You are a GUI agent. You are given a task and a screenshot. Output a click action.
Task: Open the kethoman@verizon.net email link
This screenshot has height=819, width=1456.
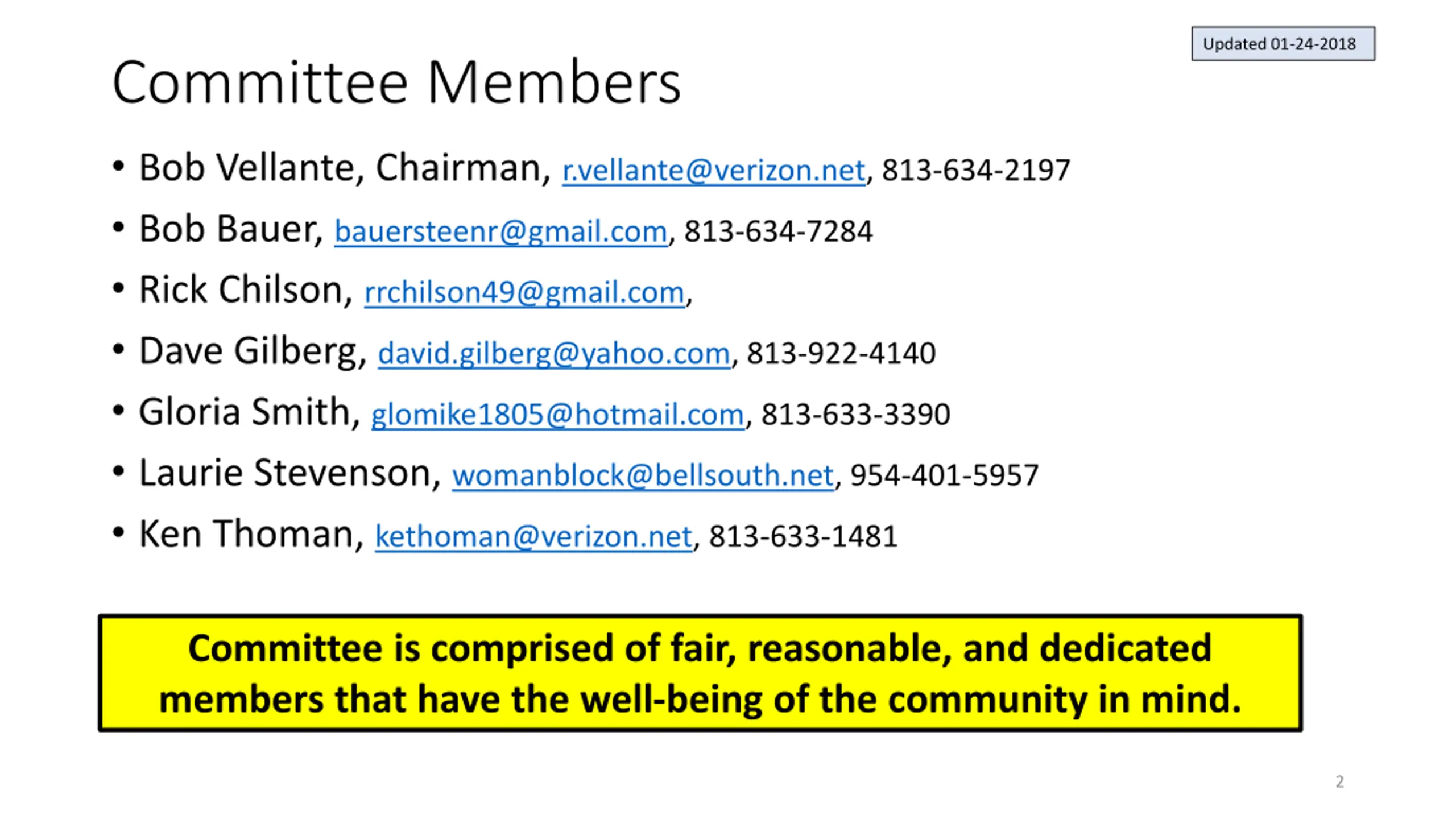click(x=533, y=536)
